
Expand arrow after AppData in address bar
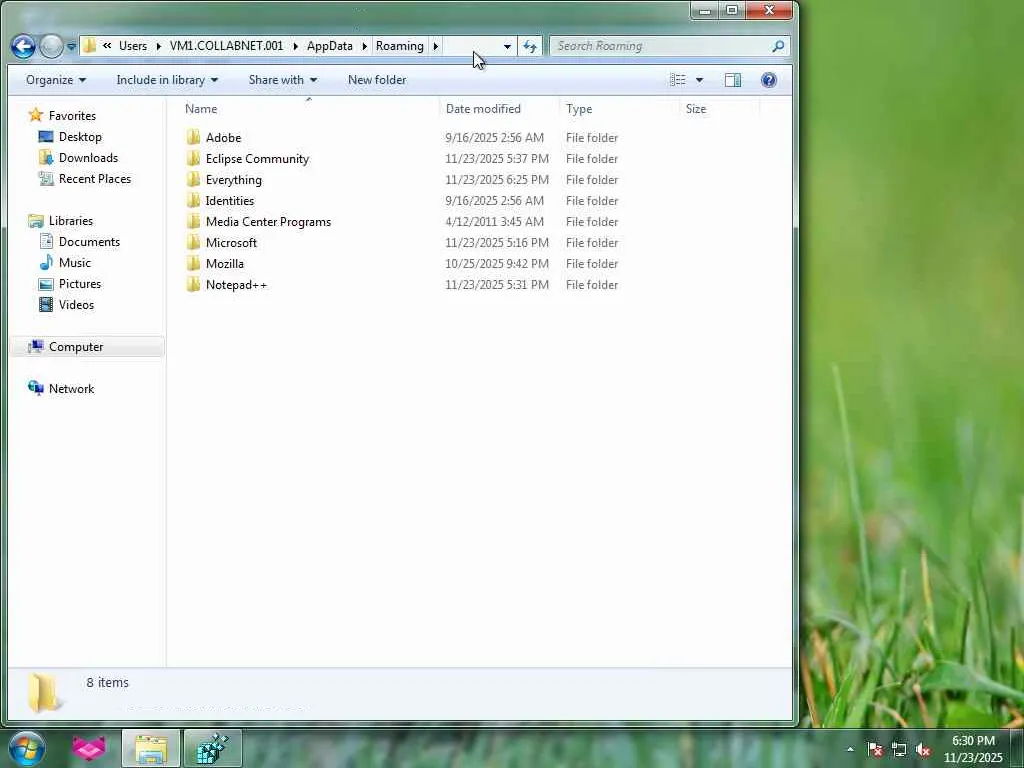click(x=364, y=46)
